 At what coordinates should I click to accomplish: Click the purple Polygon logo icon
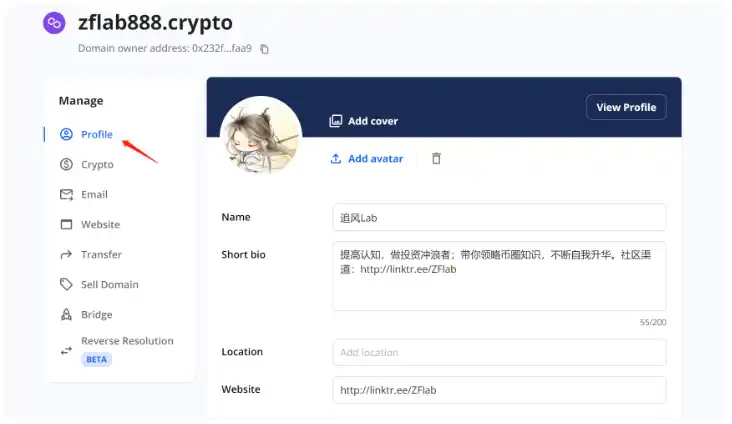pyautogui.click(x=54, y=23)
